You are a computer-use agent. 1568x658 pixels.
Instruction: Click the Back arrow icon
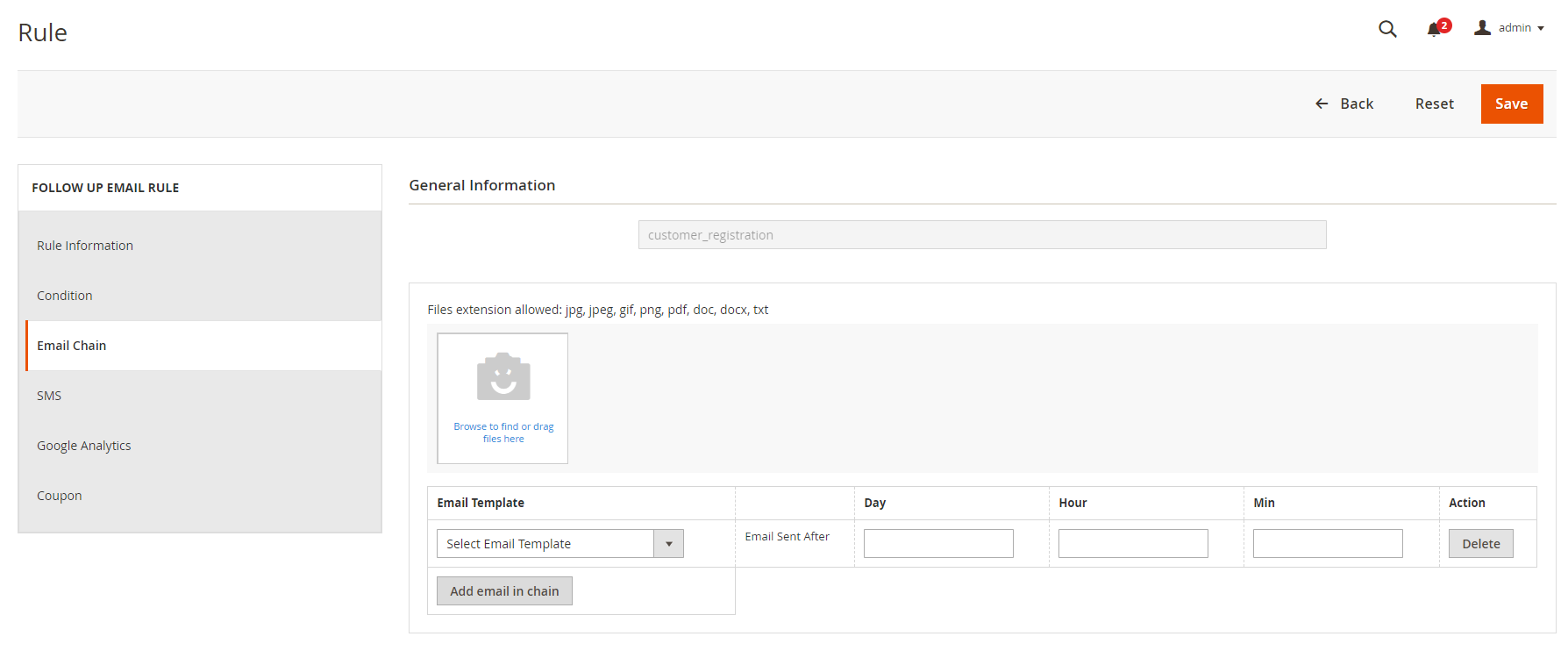tap(1322, 104)
